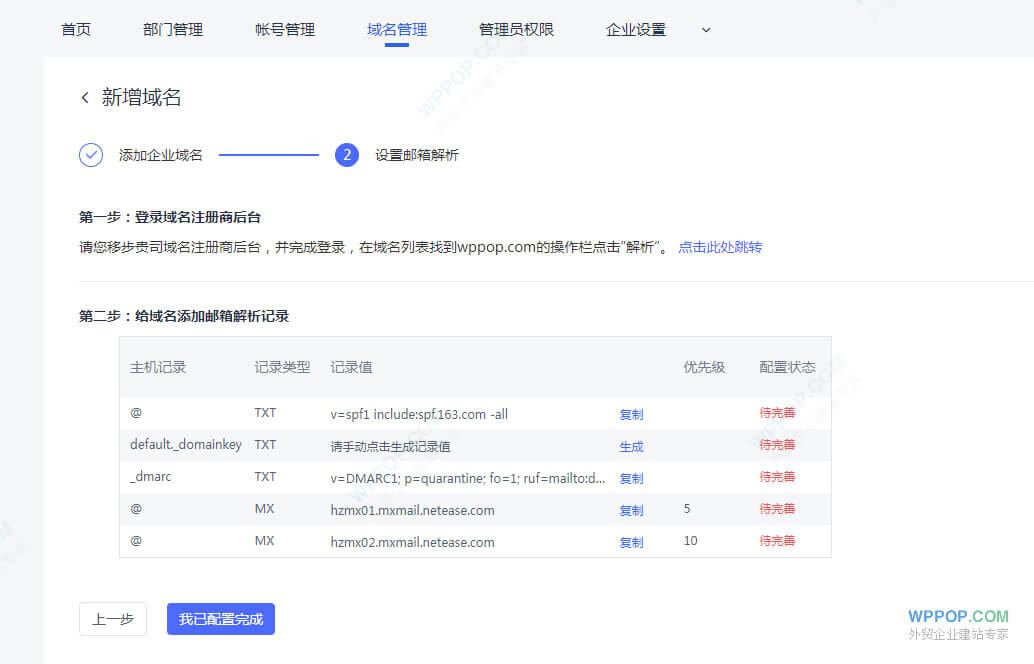The height and width of the screenshot is (664, 1034).
Task: Click 待完善 status on the _dmarc row
Action: (x=778, y=478)
